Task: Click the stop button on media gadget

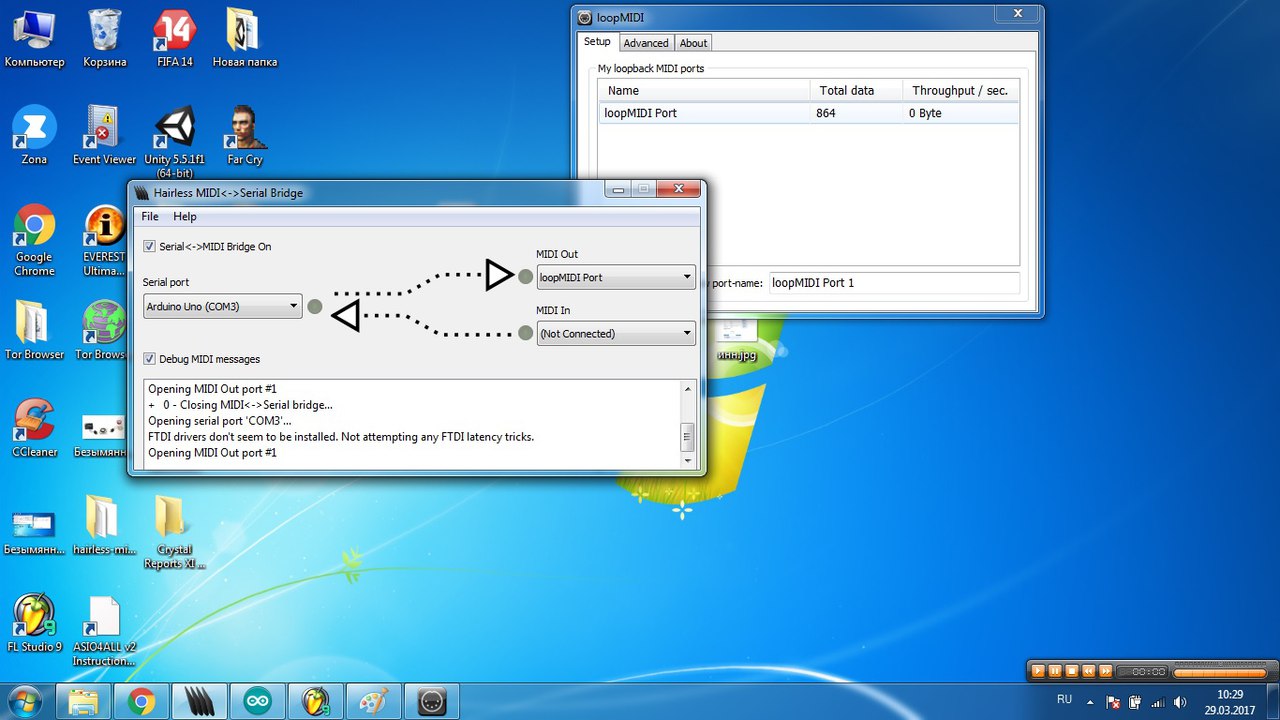Action: (1072, 670)
